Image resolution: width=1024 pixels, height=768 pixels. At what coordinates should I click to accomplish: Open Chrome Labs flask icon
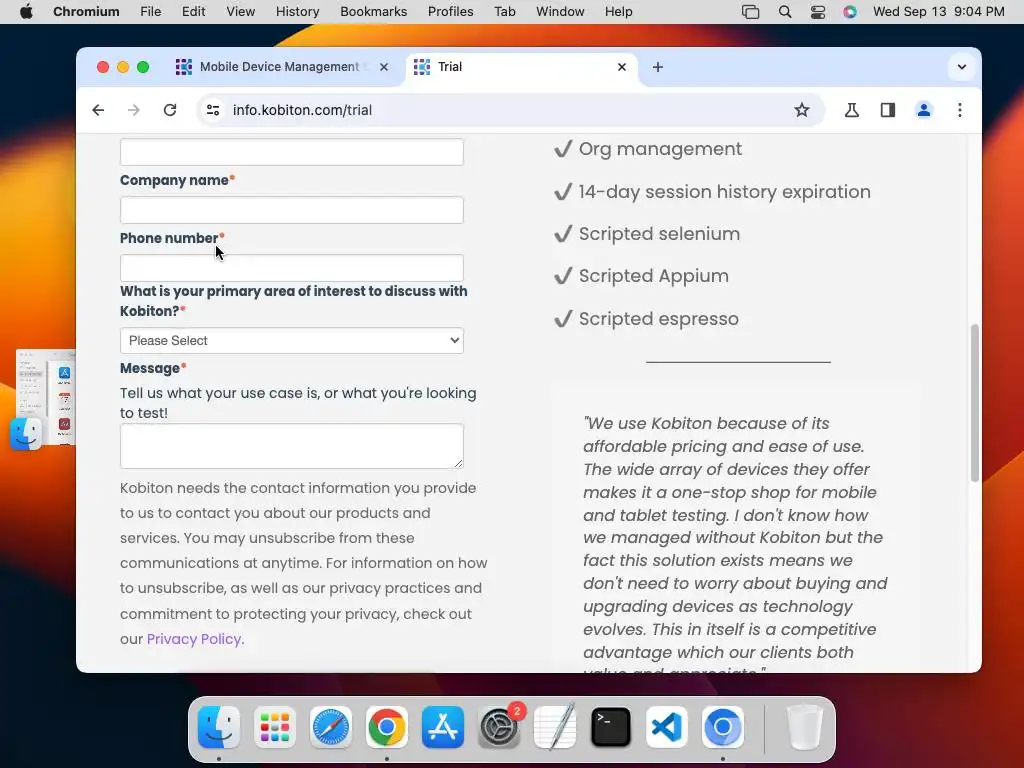pyautogui.click(x=852, y=110)
